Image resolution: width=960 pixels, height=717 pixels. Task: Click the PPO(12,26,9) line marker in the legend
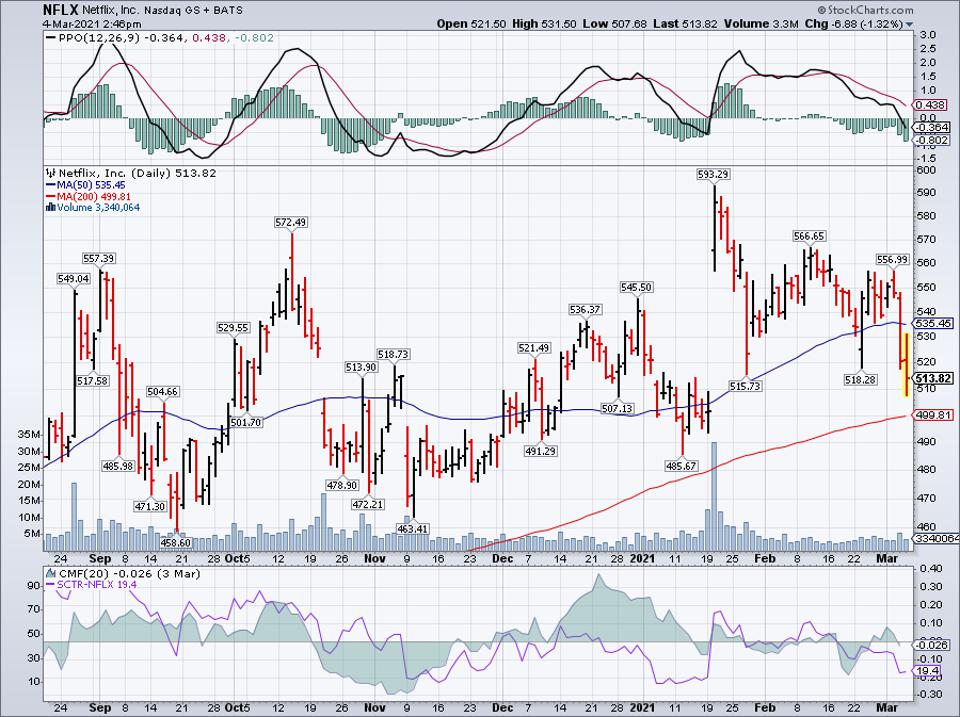pyautogui.click(x=50, y=37)
